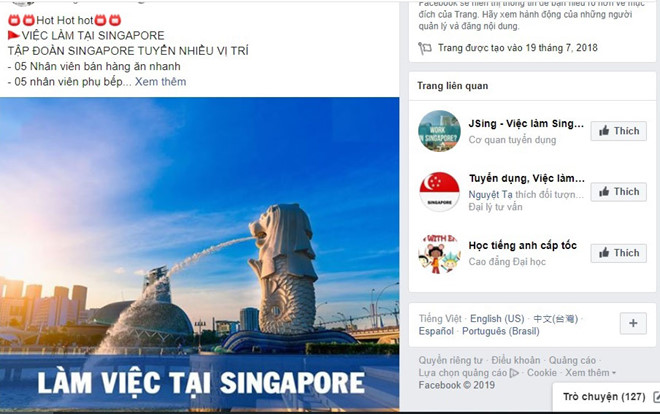Open the Singapore flag page avatar
This screenshot has height=414, width=660.
(439, 192)
